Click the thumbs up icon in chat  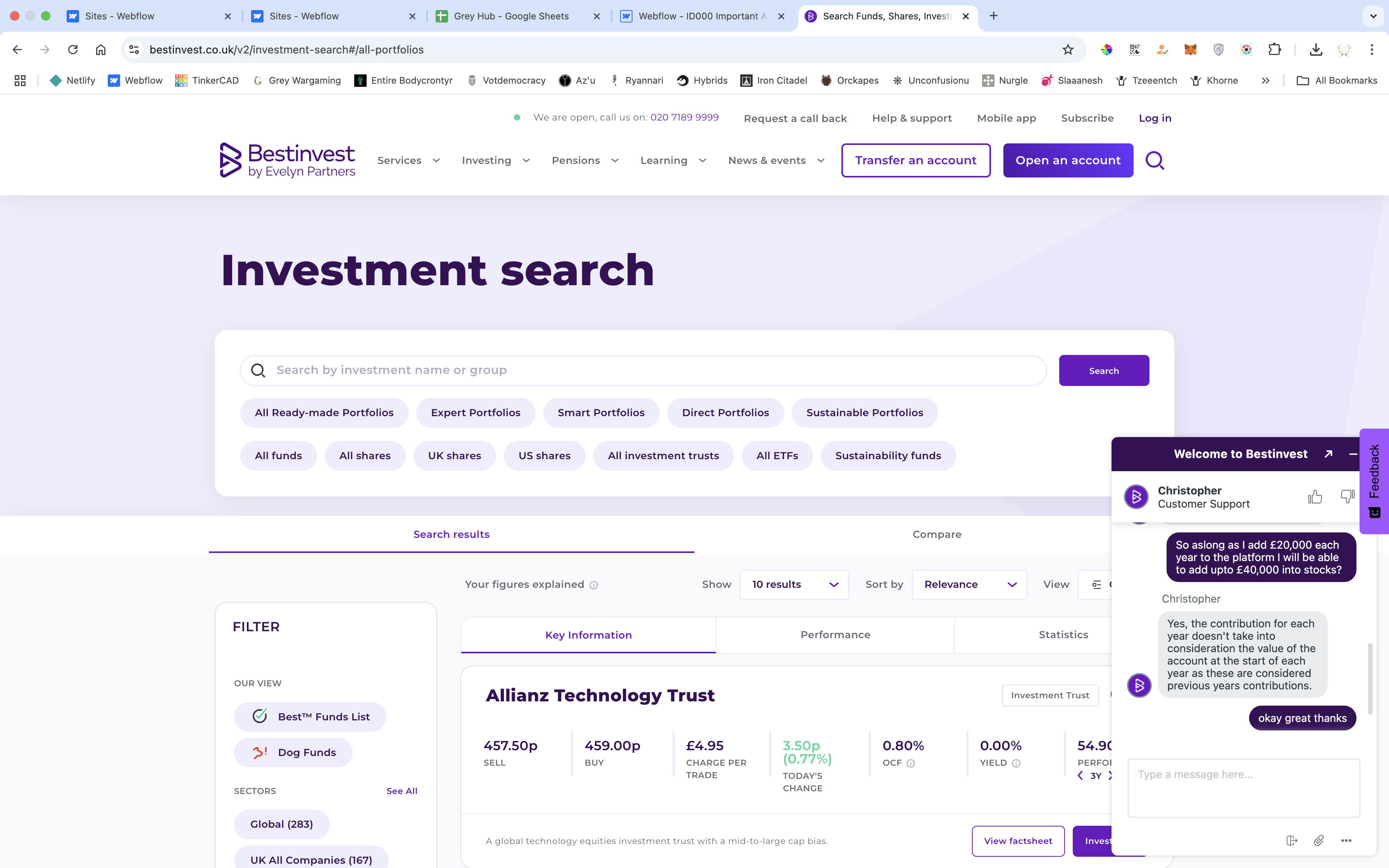point(1314,496)
